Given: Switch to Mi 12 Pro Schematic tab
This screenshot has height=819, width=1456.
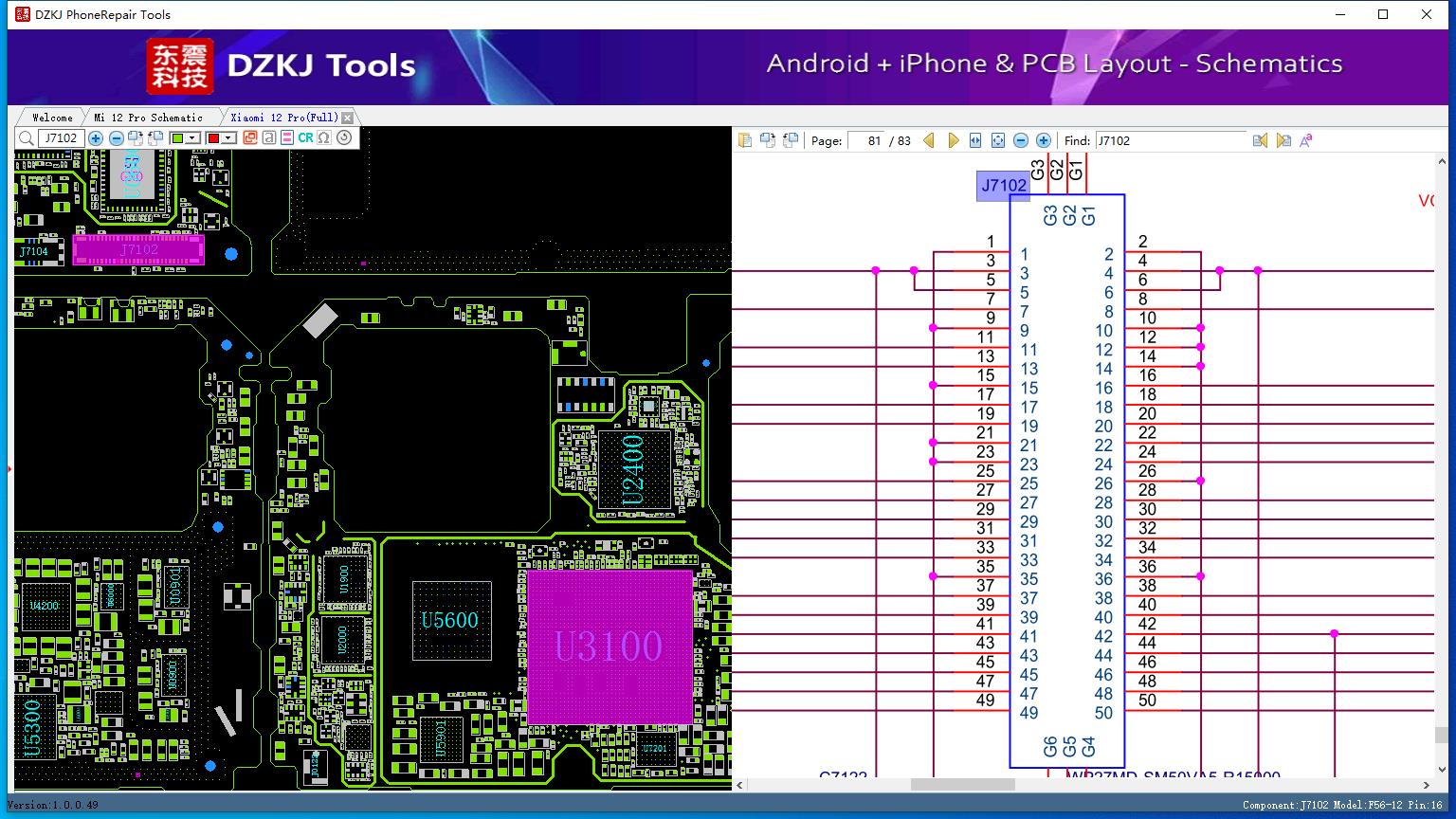Looking at the screenshot, I should 148,118.
